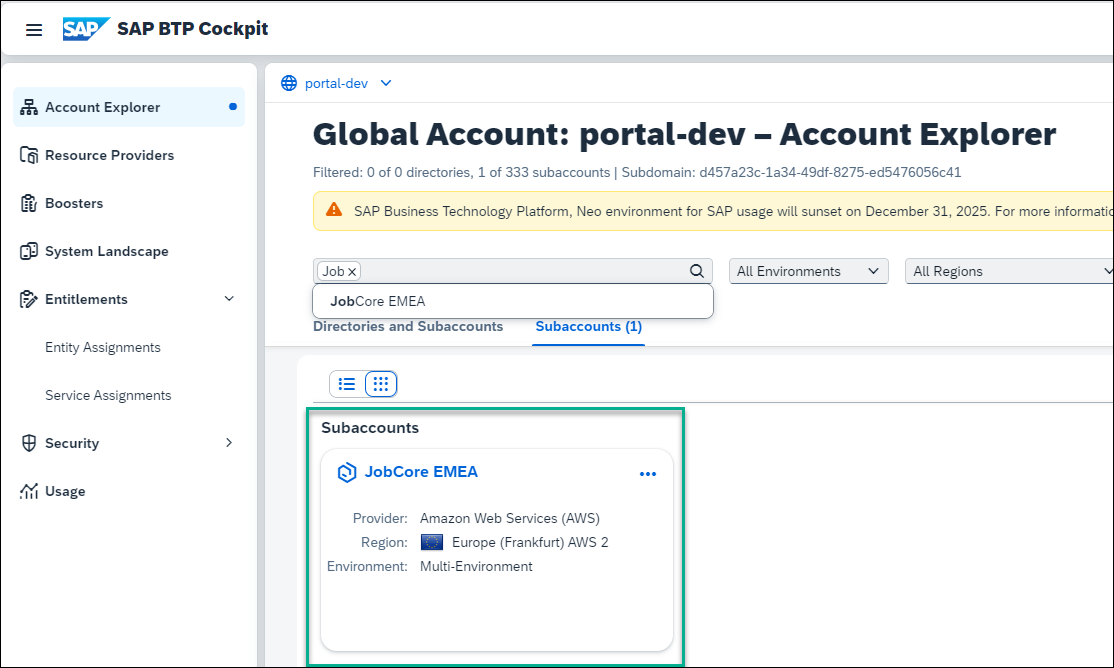Screen dimensions: 1114x668
Task: Open the All Environments dropdown
Action: coord(809,271)
